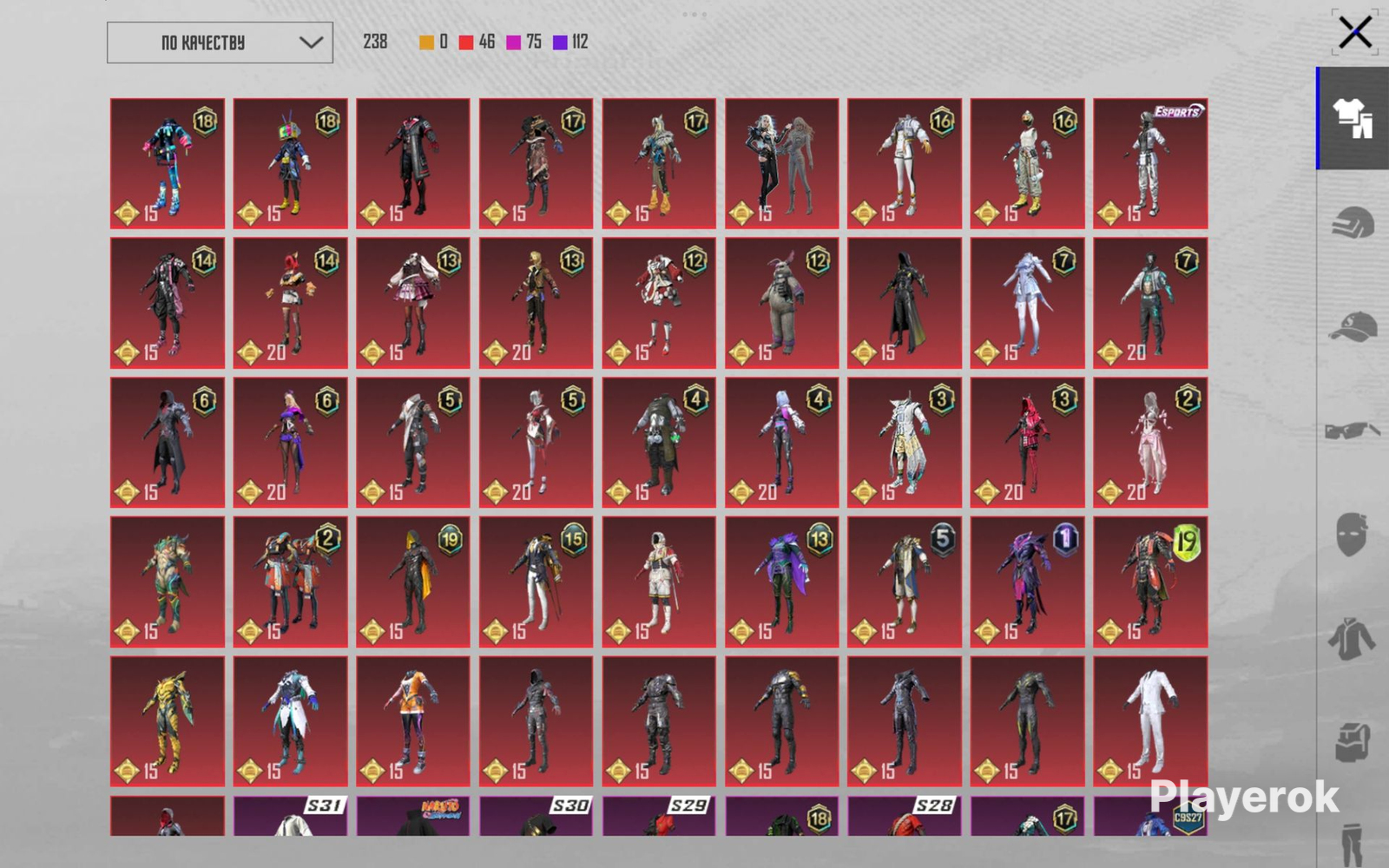Select the white outfit with badge 16
The image size is (1389, 868).
(905, 163)
